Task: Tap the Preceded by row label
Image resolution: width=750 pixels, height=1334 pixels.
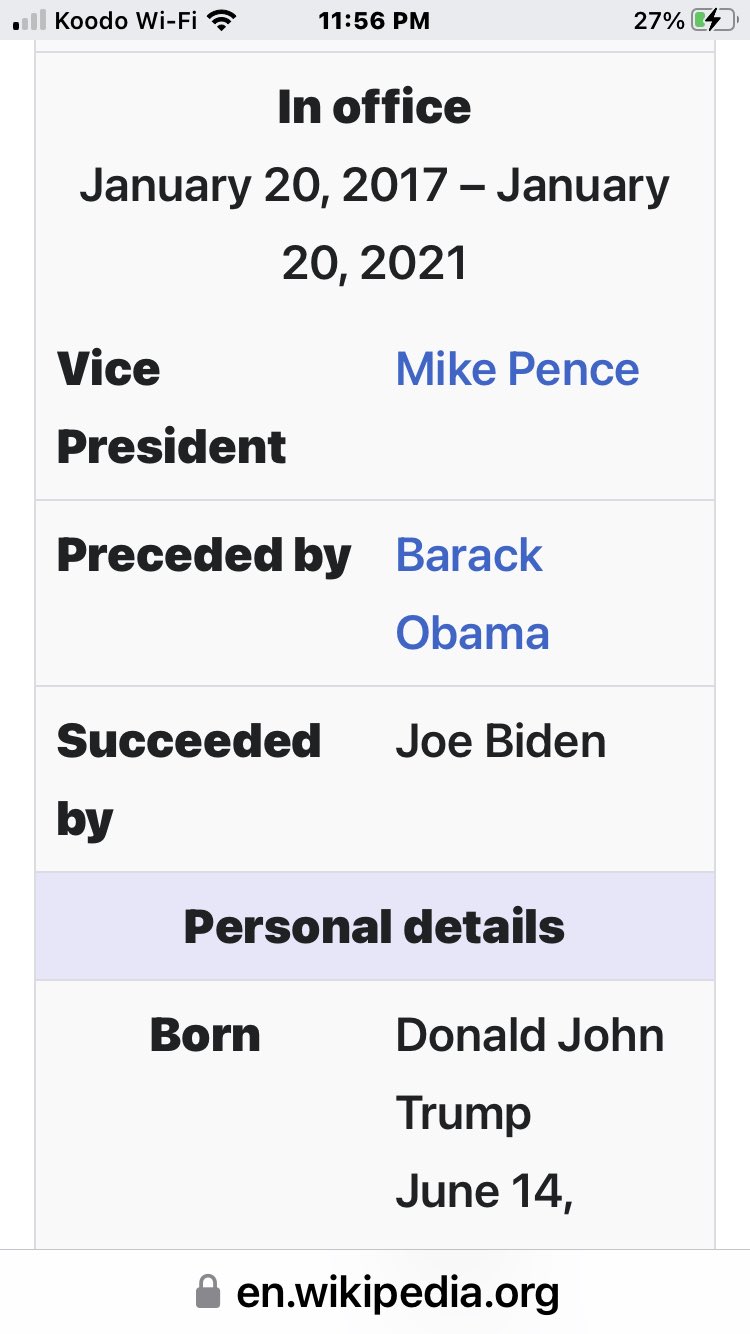Action: tap(204, 556)
